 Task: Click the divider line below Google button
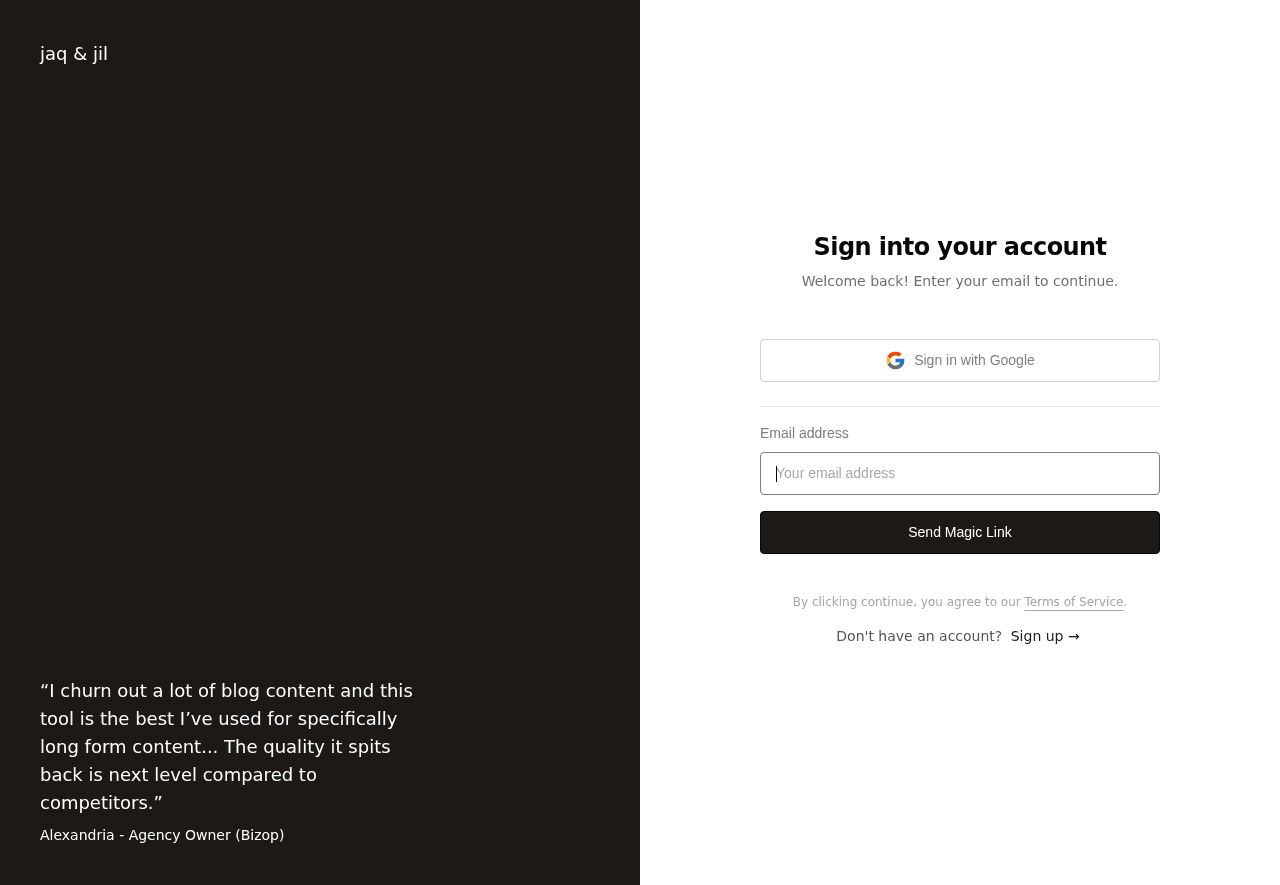[x=960, y=406]
